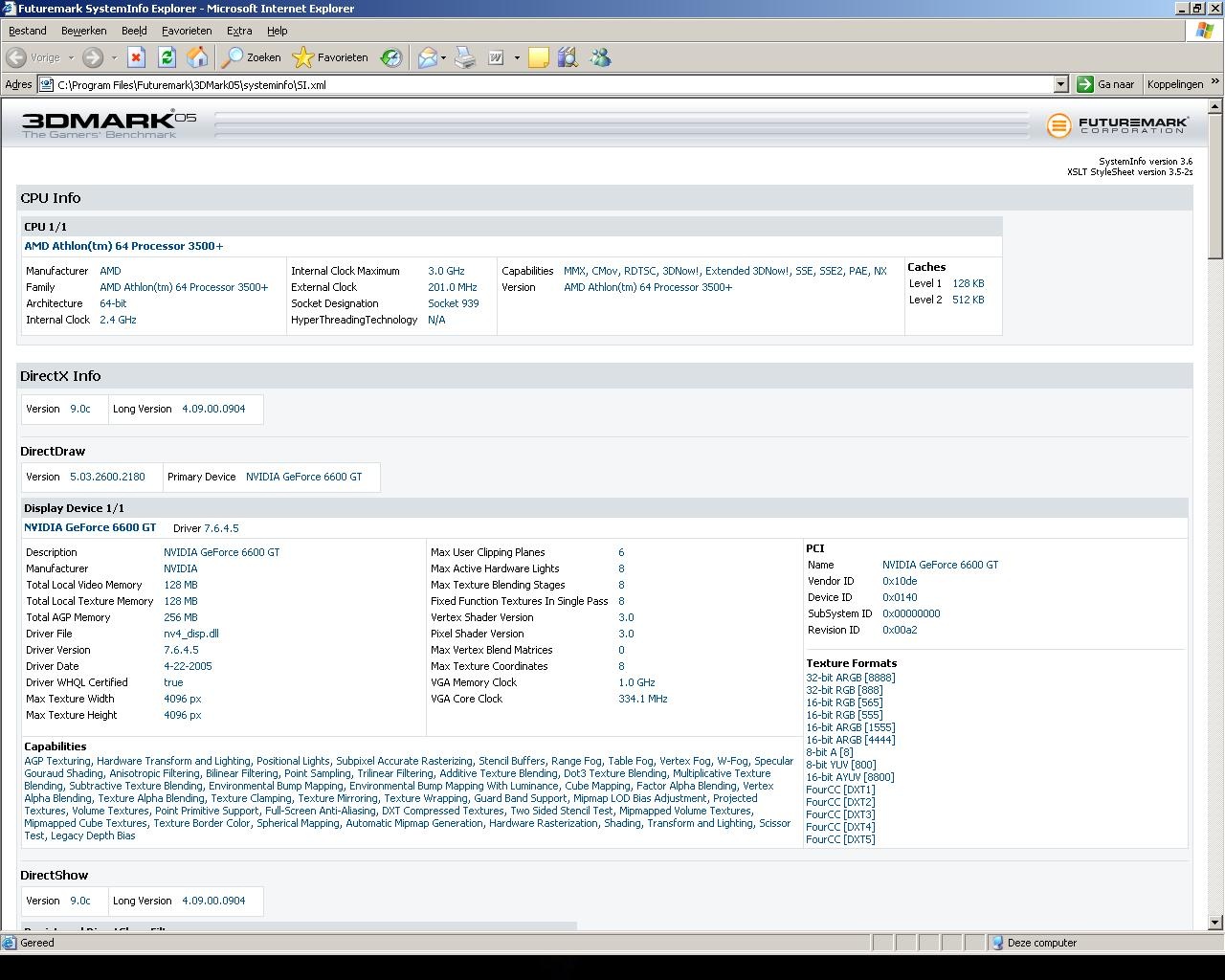Screen dimensions: 1225x980
Task: Open the yellow Discuss note icon
Action: tap(539, 57)
